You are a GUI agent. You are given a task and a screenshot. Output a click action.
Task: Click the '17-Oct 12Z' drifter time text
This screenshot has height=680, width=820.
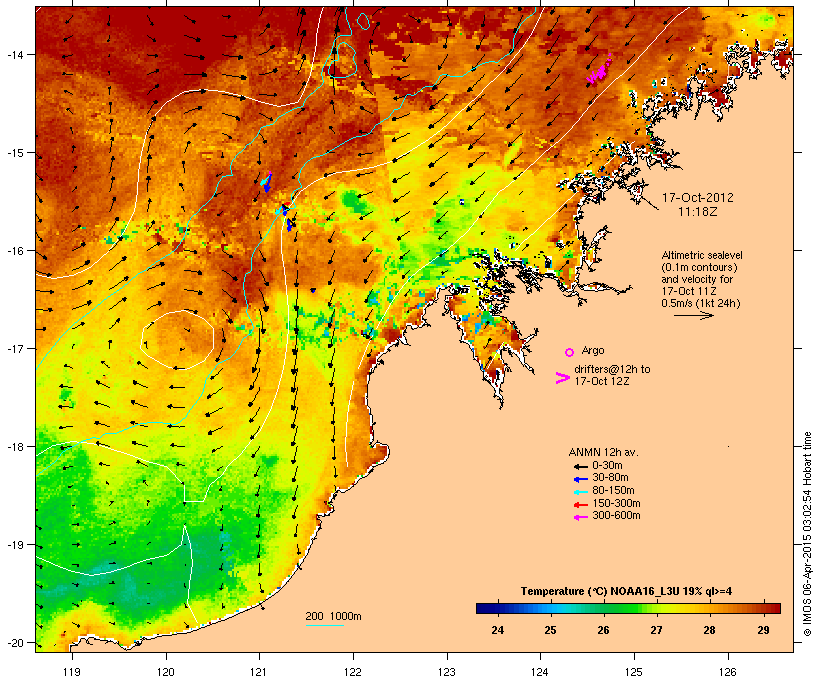pos(602,381)
